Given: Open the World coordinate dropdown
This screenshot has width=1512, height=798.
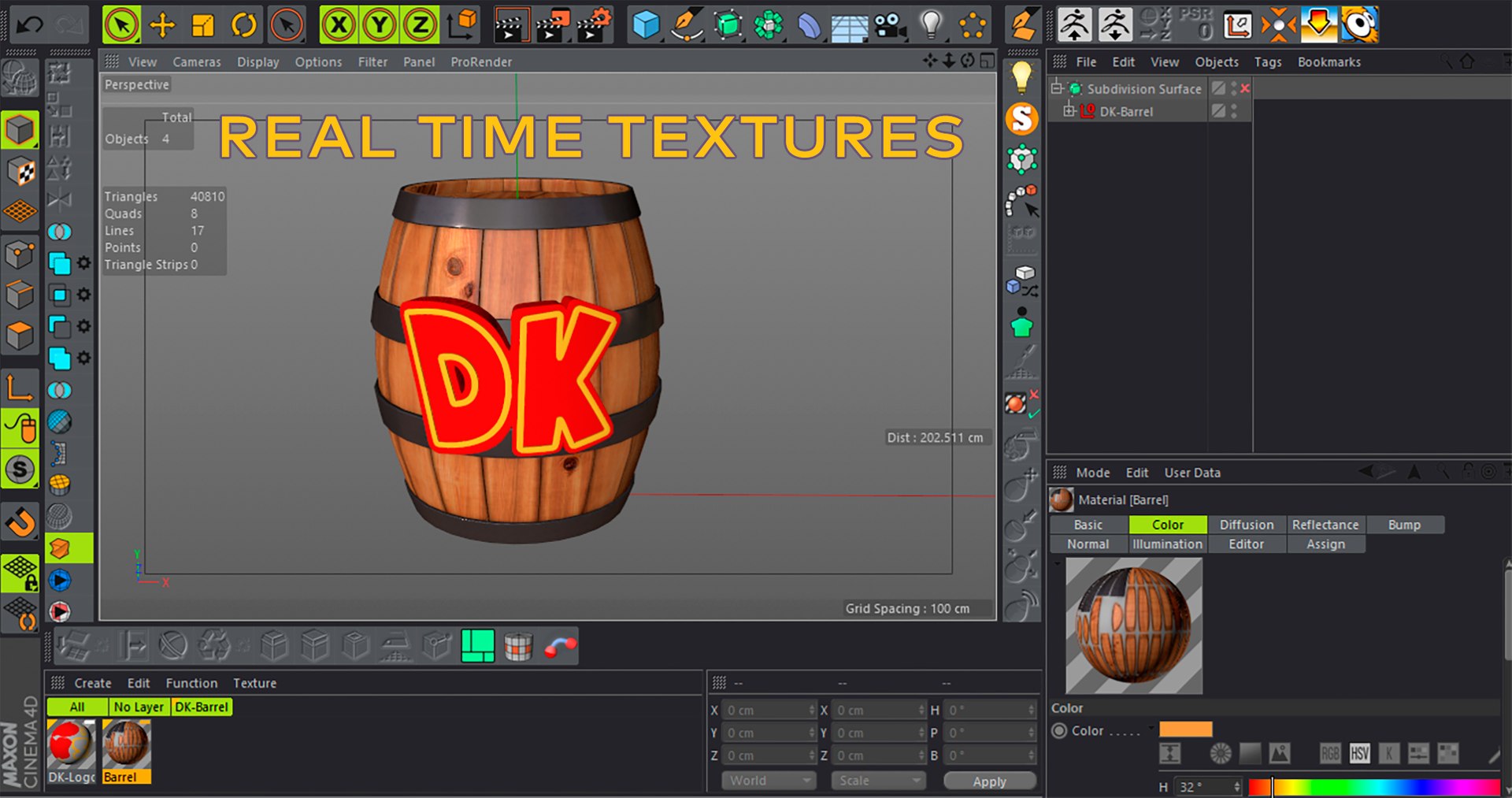Looking at the screenshot, I should [x=769, y=781].
